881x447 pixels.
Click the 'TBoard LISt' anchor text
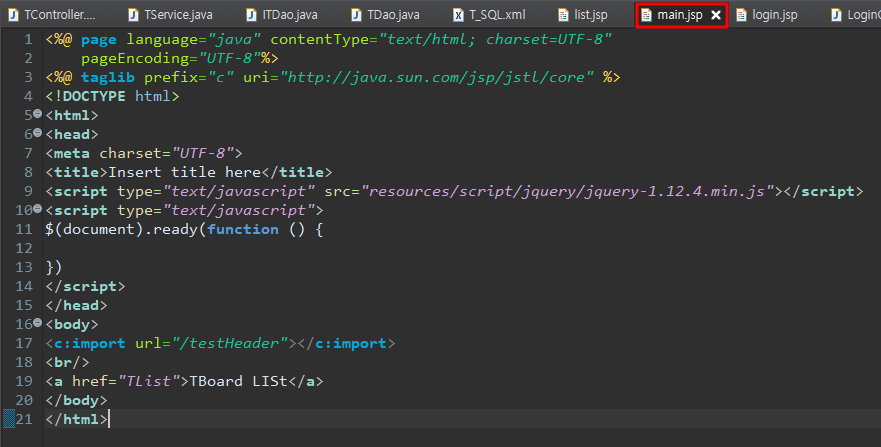[238, 381]
